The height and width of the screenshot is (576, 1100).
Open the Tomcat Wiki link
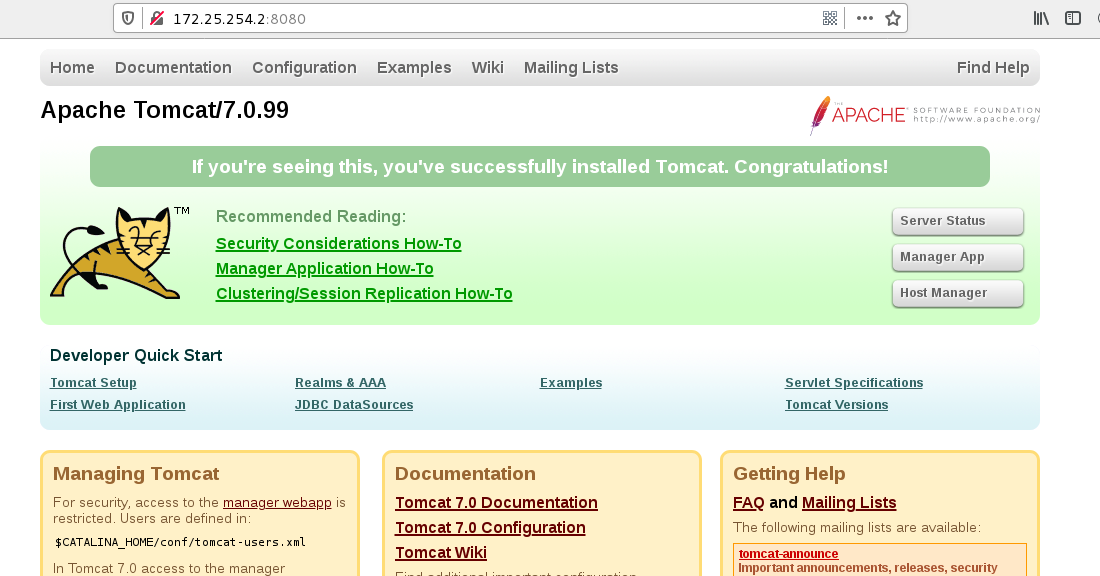click(x=441, y=553)
